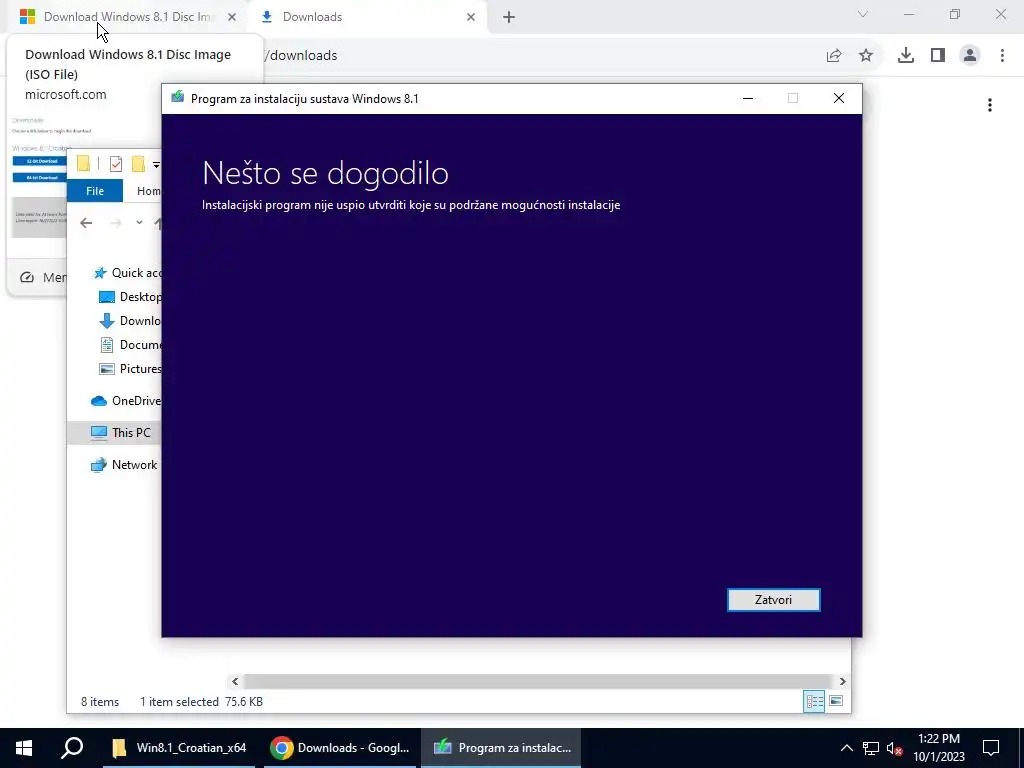
Task: Switch to Program za instalaciju taskbar item
Action: [x=501, y=748]
